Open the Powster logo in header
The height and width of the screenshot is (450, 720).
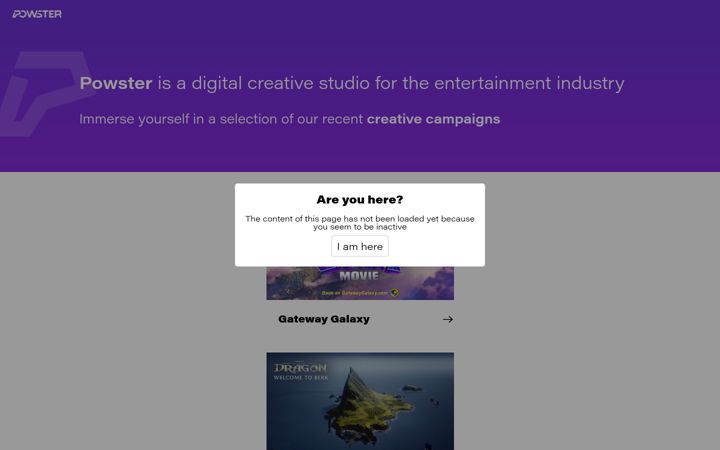coord(37,14)
